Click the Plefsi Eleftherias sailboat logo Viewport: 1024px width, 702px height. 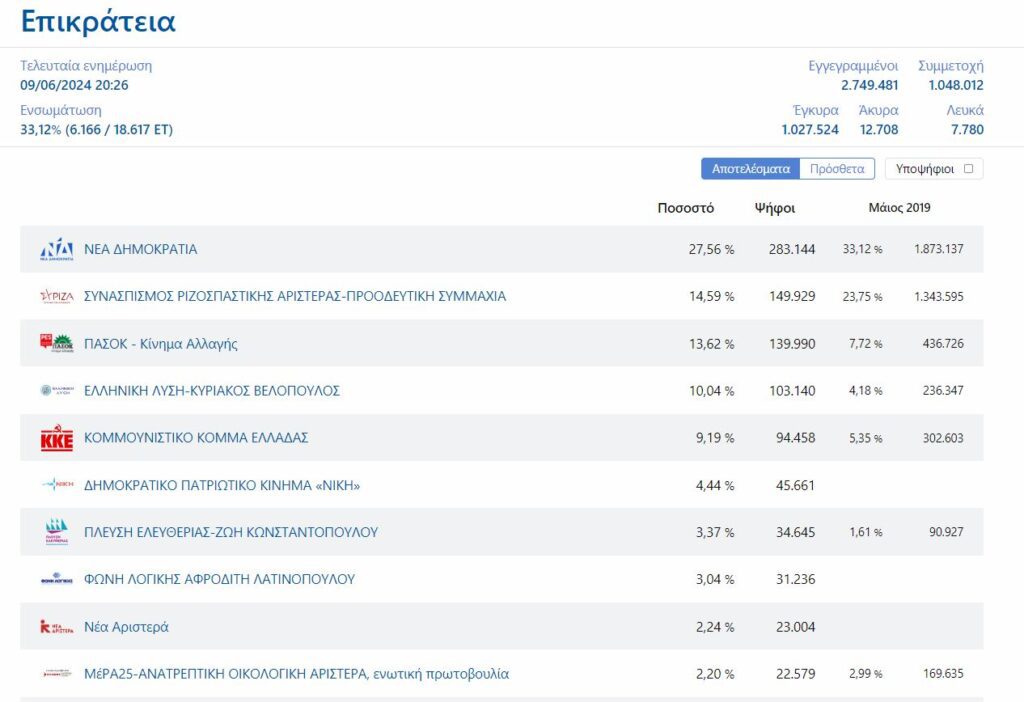tap(57, 532)
